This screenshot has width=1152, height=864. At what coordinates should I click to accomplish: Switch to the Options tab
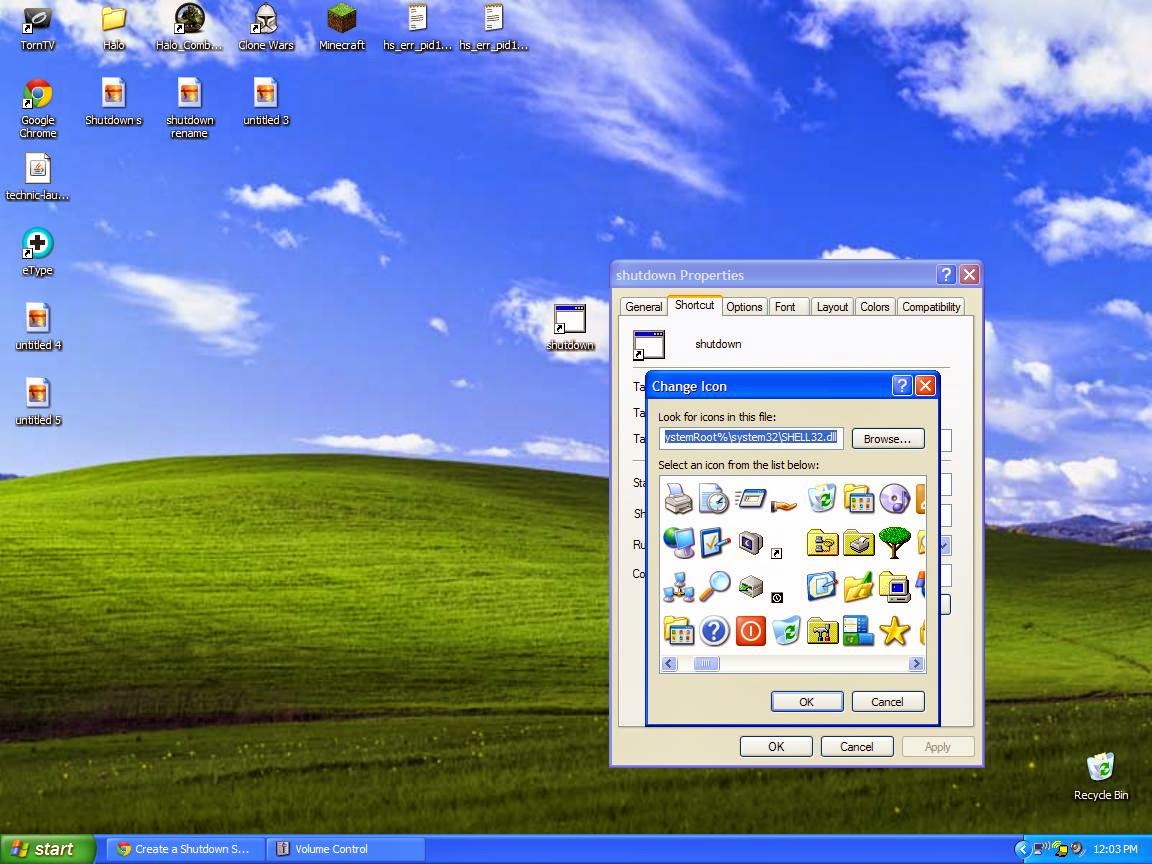pyautogui.click(x=744, y=307)
